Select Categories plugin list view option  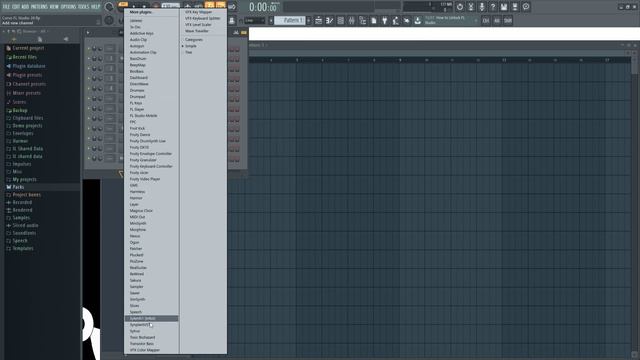point(194,40)
